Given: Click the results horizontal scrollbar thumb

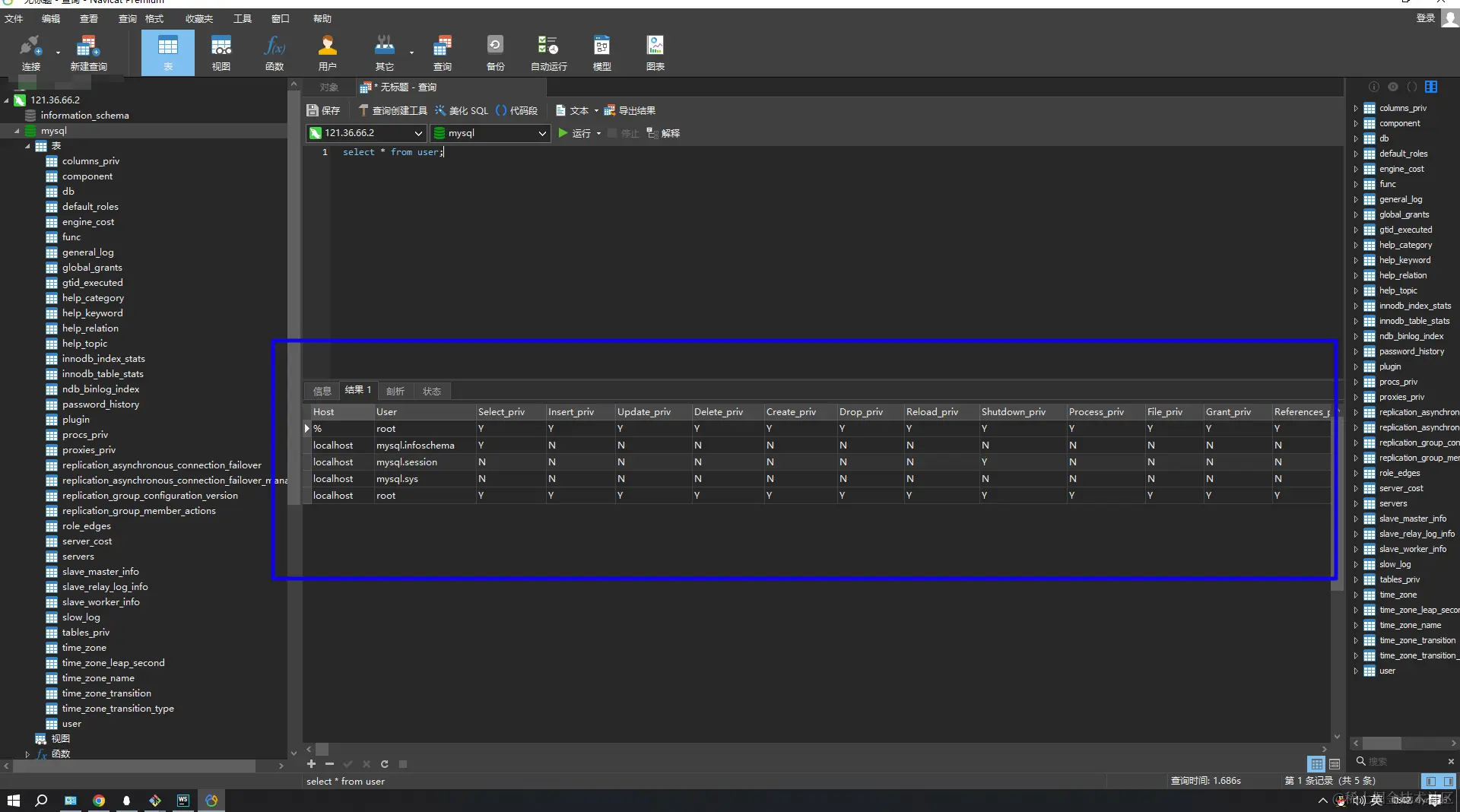Looking at the screenshot, I should pyautogui.click(x=322, y=749).
